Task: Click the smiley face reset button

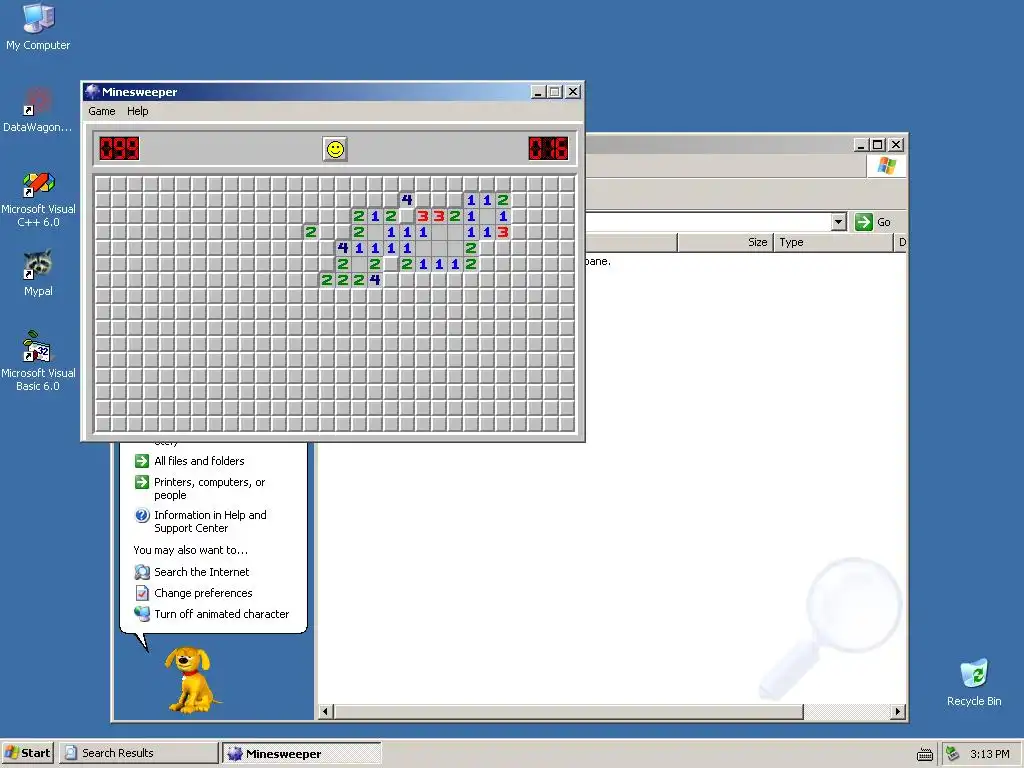Action: (335, 150)
